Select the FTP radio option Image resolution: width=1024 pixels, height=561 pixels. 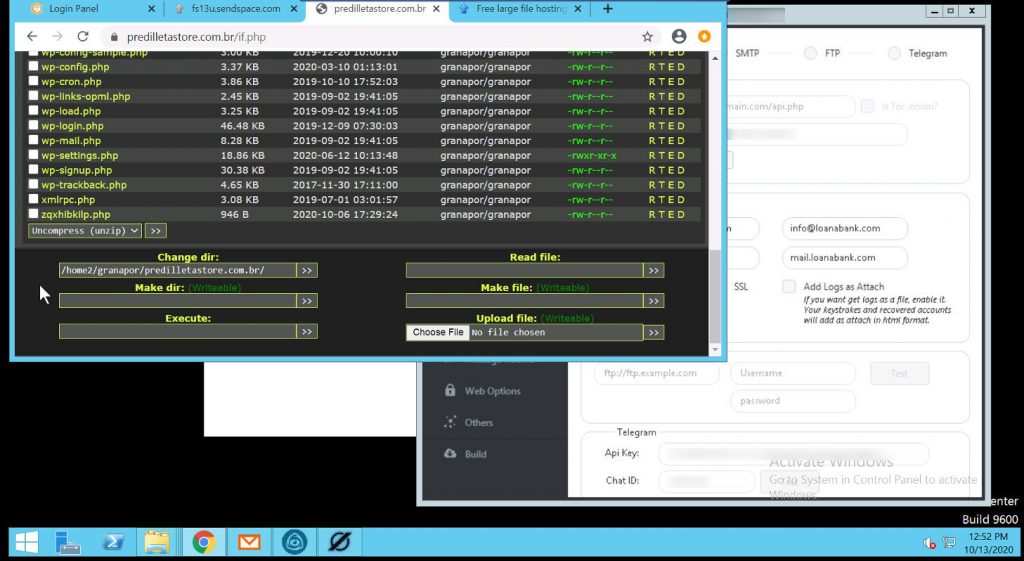(810, 54)
